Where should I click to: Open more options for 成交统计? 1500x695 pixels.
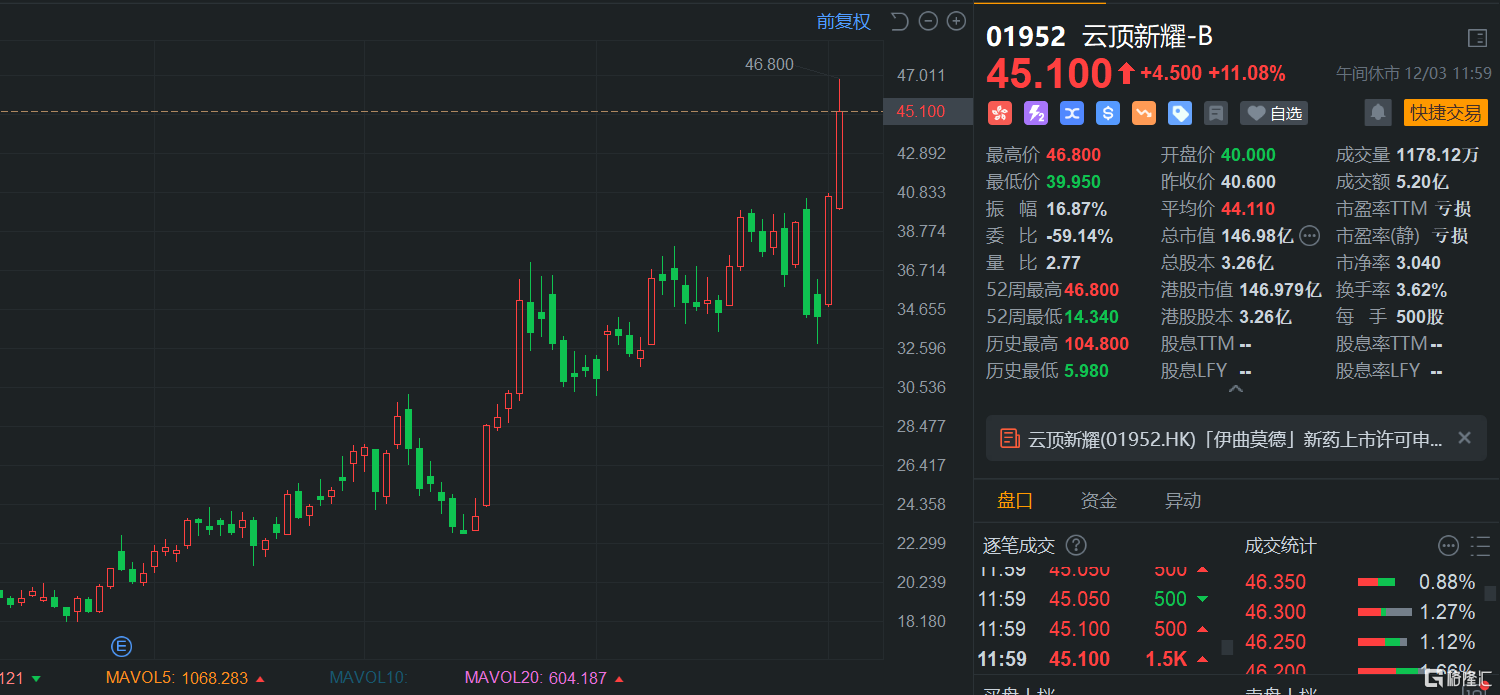pyautogui.click(x=1449, y=545)
